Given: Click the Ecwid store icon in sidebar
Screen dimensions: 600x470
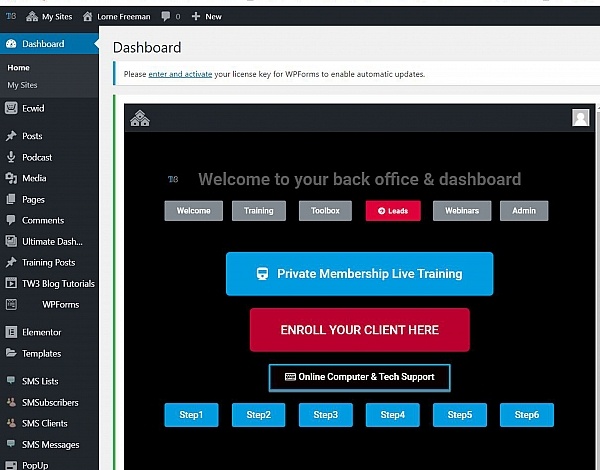Looking at the screenshot, I should [x=11, y=110].
